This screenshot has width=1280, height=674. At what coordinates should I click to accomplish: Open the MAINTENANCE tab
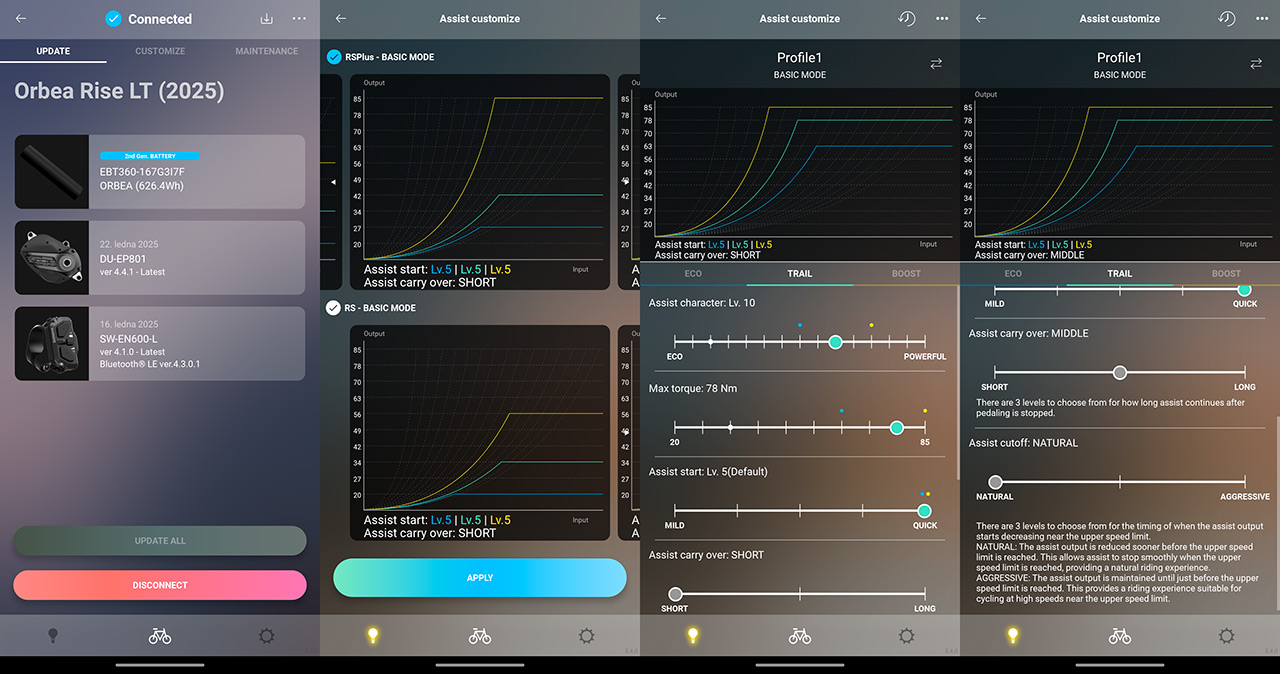[266, 51]
